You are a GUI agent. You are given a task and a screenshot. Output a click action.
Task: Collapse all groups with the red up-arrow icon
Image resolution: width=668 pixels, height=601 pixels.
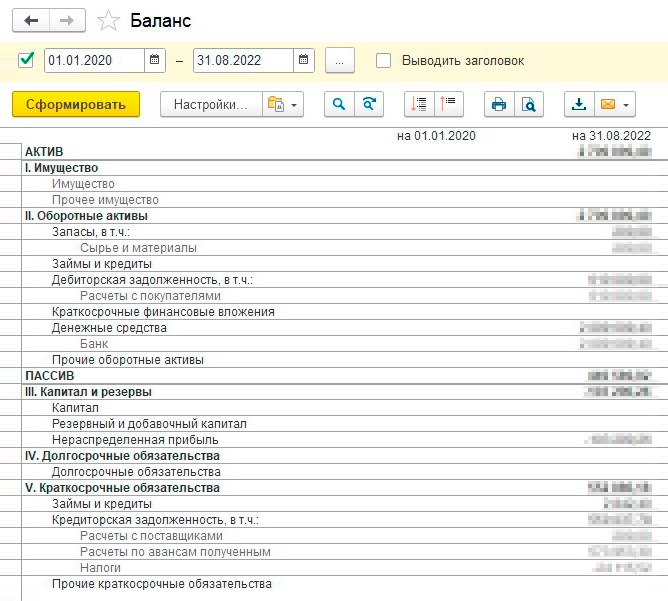click(449, 104)
